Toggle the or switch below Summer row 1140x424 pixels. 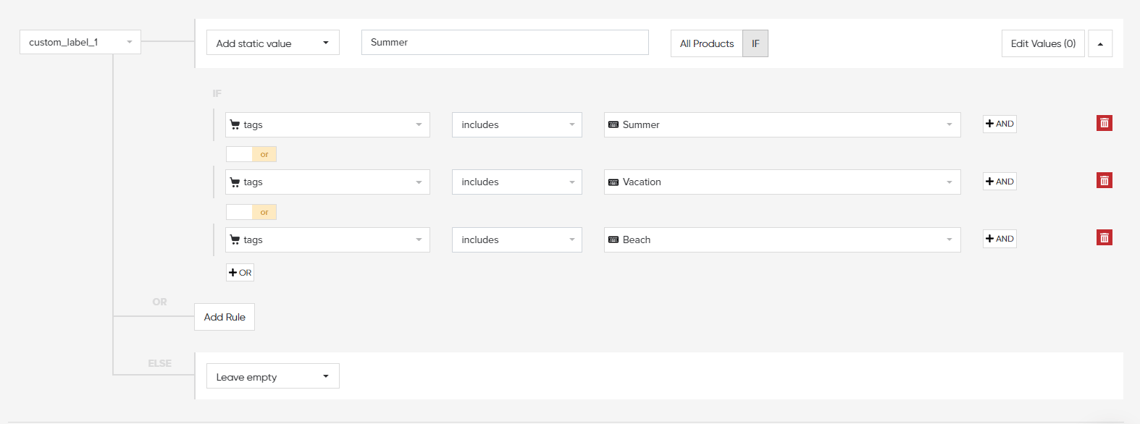(x=251, y=154)
